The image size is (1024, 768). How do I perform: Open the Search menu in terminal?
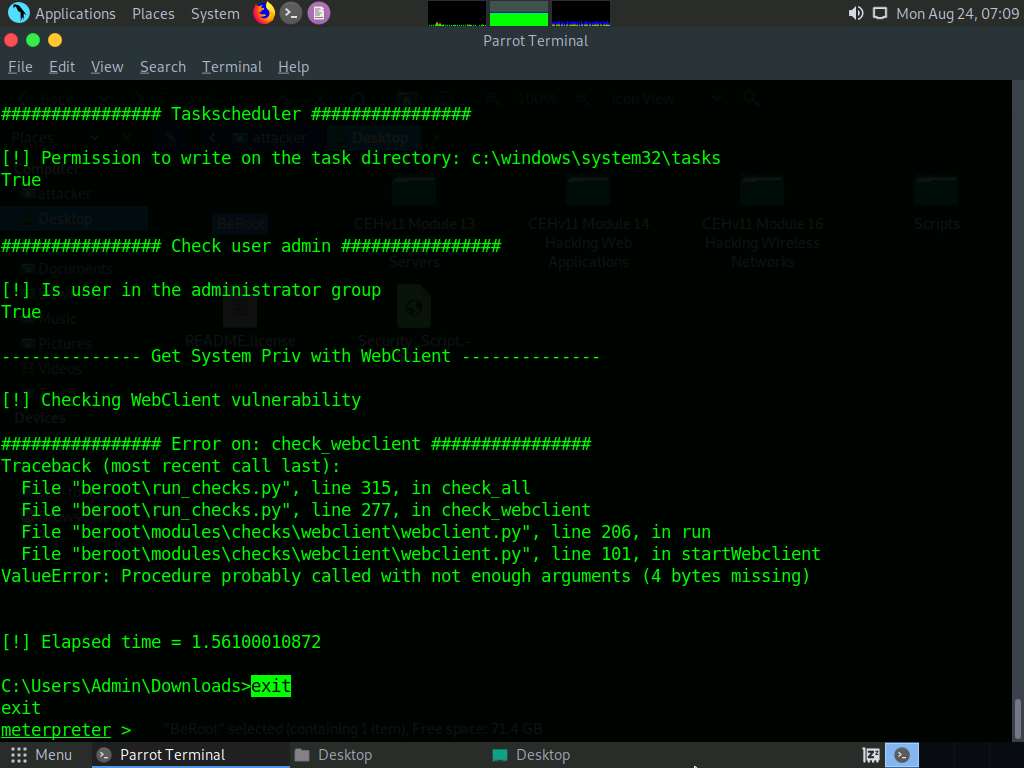tap(163, 67)
